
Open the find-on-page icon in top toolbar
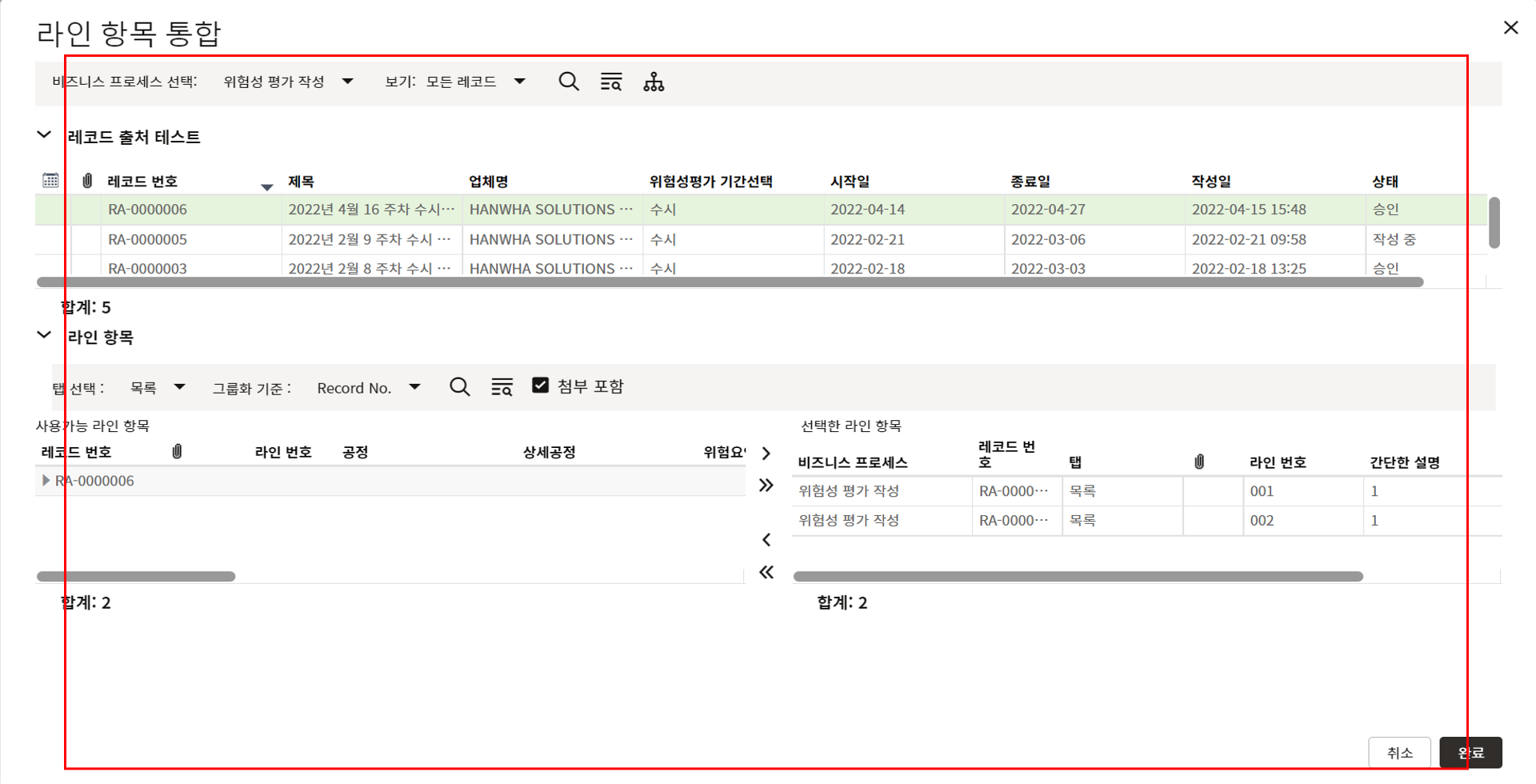point(611,82)
